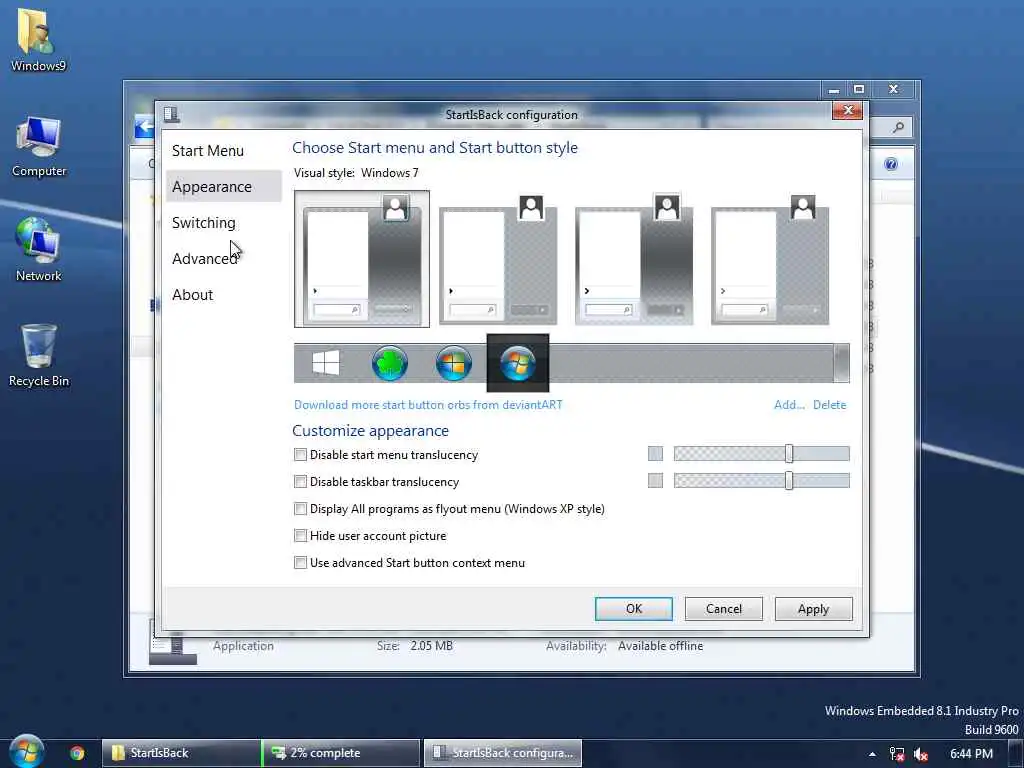Check Hide user account picture
The image size is (1024, 768).
click(x=300, y=536)
